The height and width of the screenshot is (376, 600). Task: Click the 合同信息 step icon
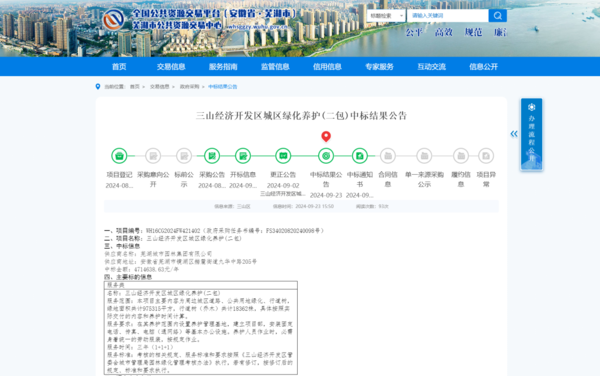(388, 156)
